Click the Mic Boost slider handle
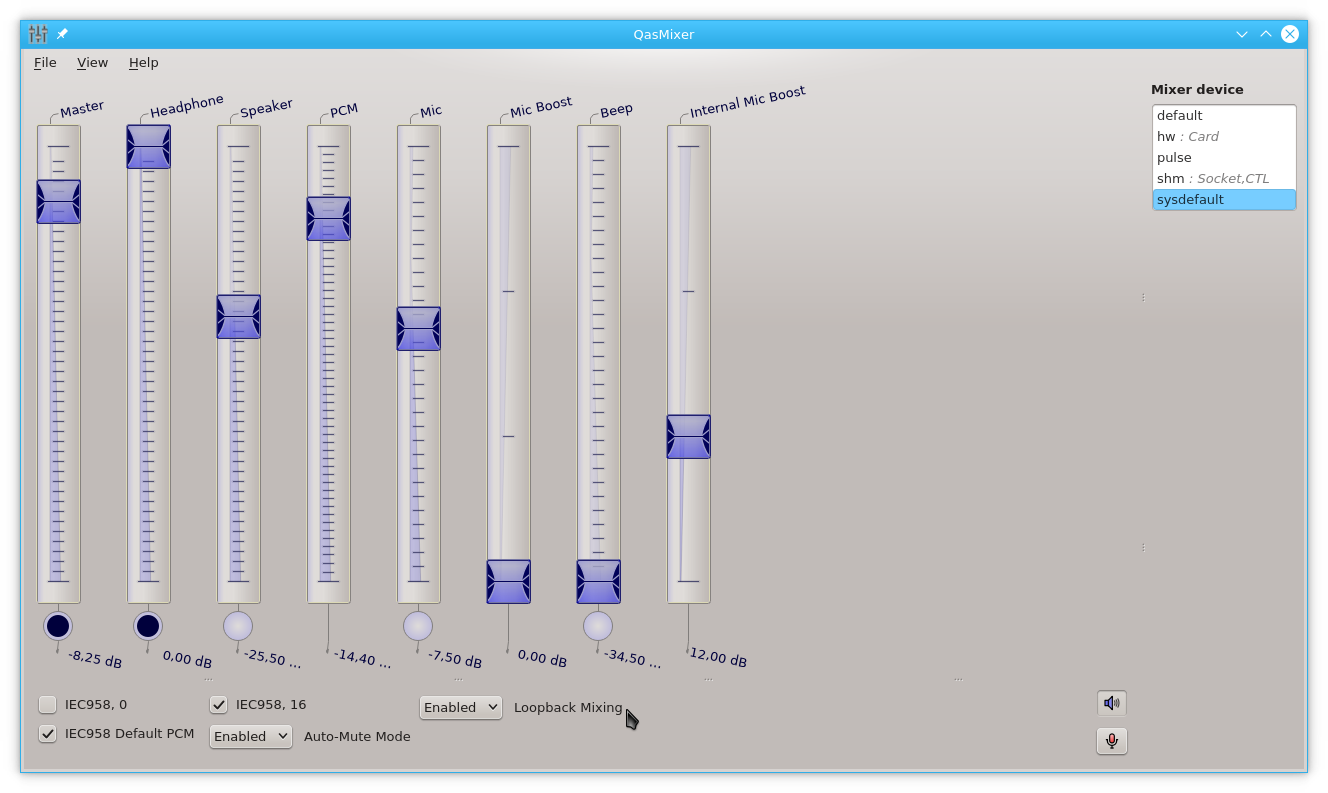Image resolution: width=1328 pixels, height=793 pixels. 508,581
